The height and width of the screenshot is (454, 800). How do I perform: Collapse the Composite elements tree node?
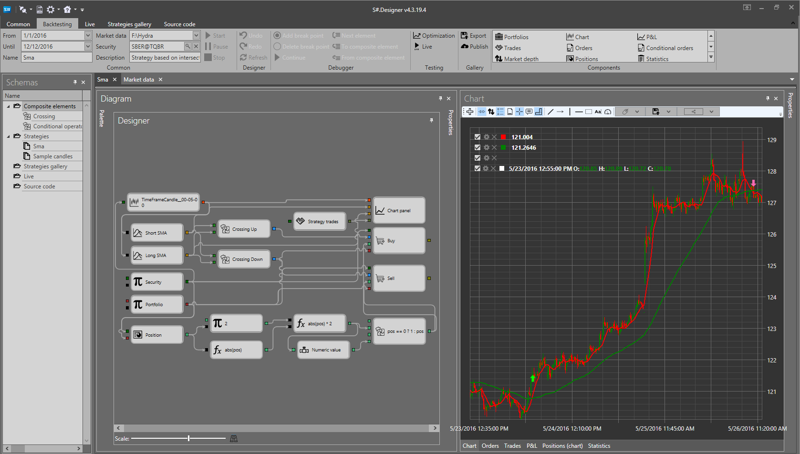9,106
